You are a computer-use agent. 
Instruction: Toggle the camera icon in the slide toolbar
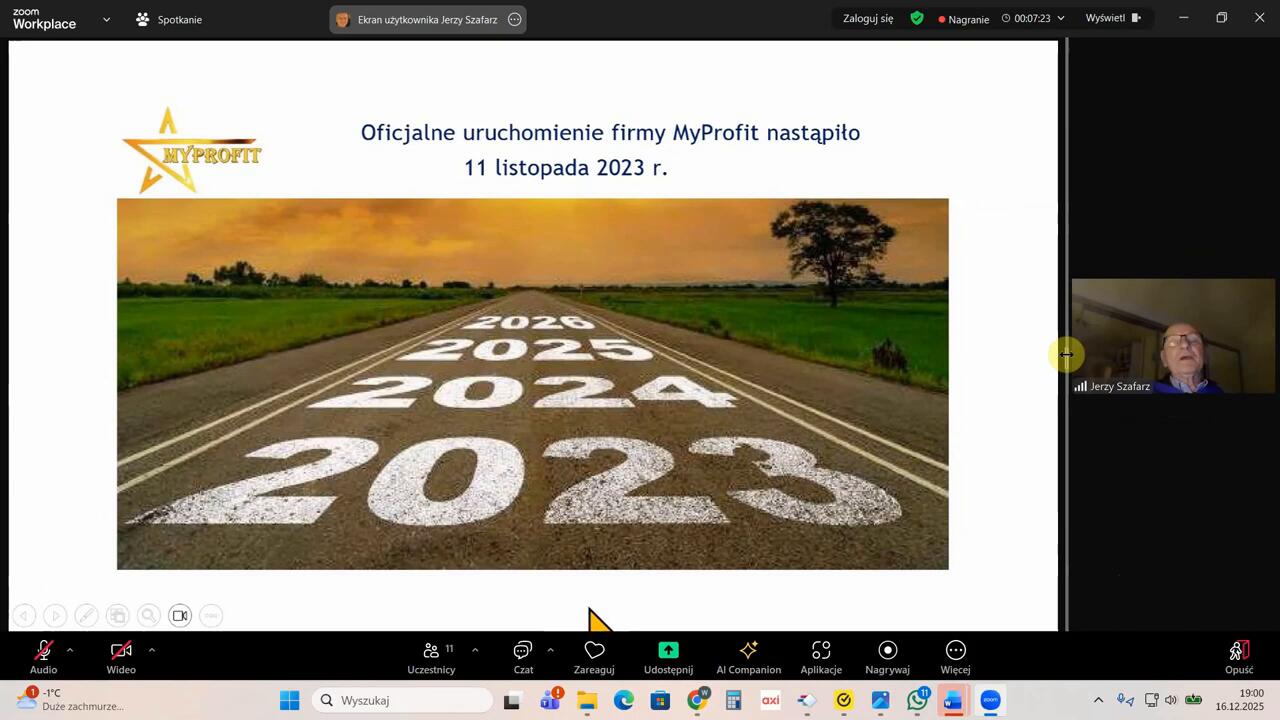click(180, 615)
